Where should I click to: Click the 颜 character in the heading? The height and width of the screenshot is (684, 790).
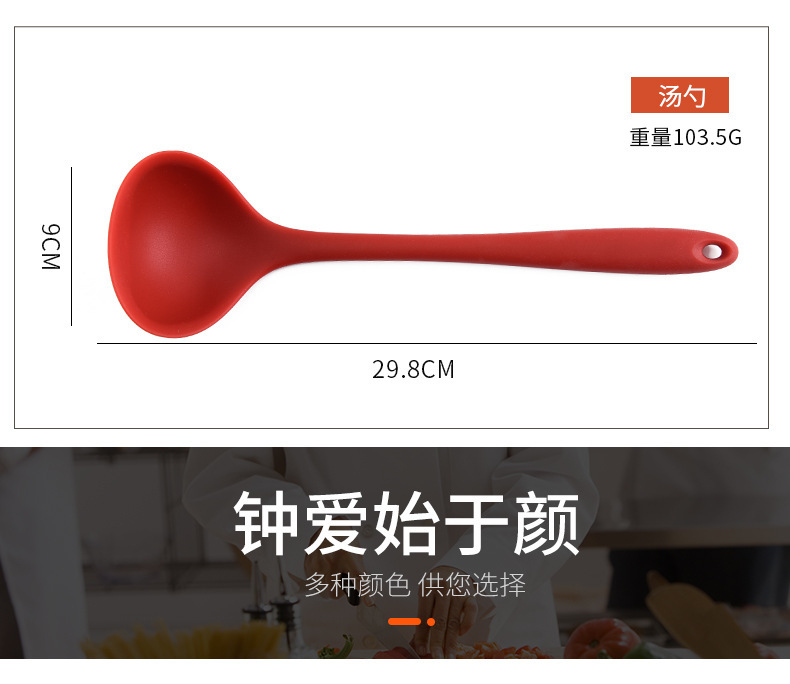pyautogui.click(x=546, y=524)
